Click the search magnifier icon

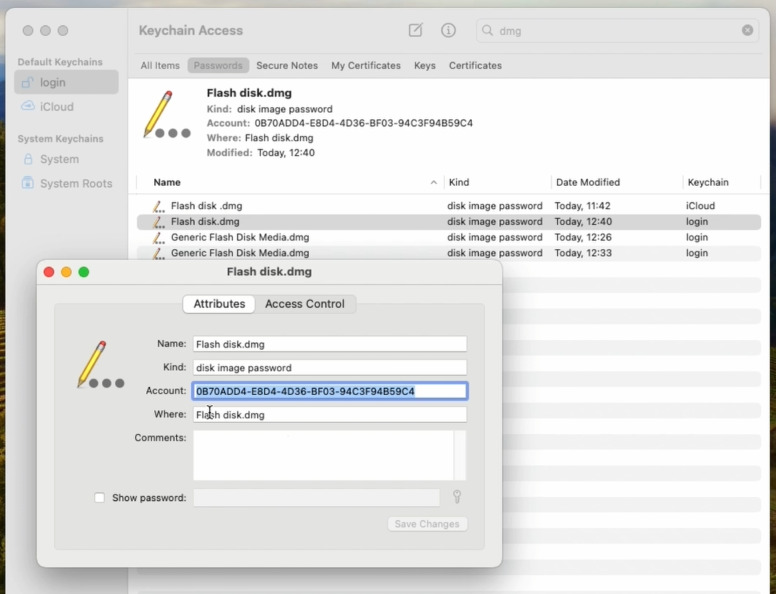tap(487, 30)
